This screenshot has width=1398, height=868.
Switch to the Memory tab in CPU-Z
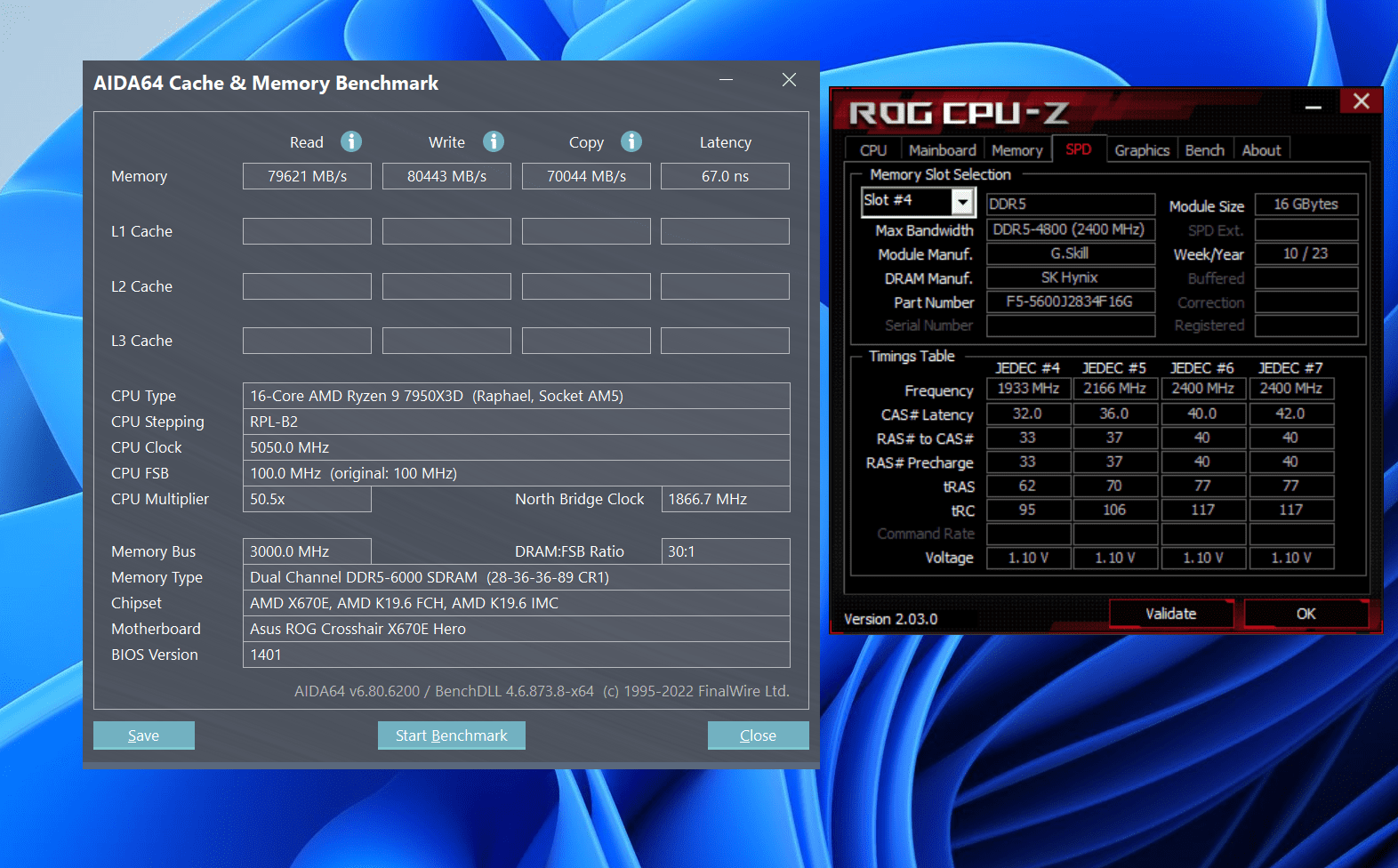[1016, 150]
